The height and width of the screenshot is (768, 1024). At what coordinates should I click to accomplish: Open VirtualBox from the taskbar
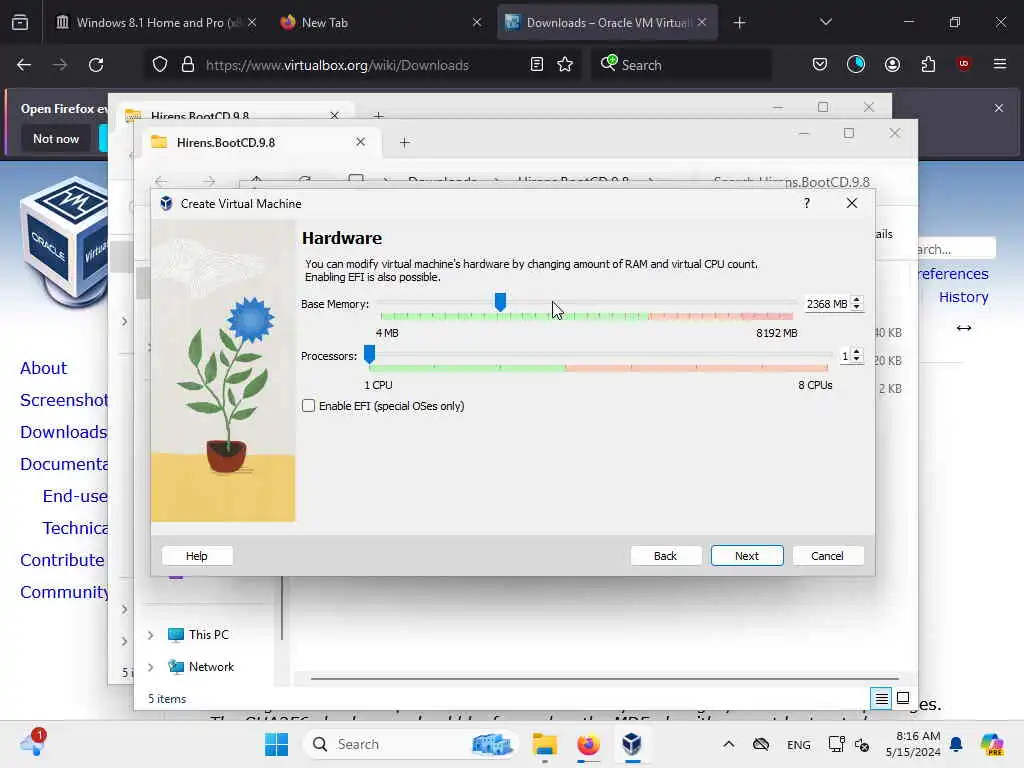(632, 744)
